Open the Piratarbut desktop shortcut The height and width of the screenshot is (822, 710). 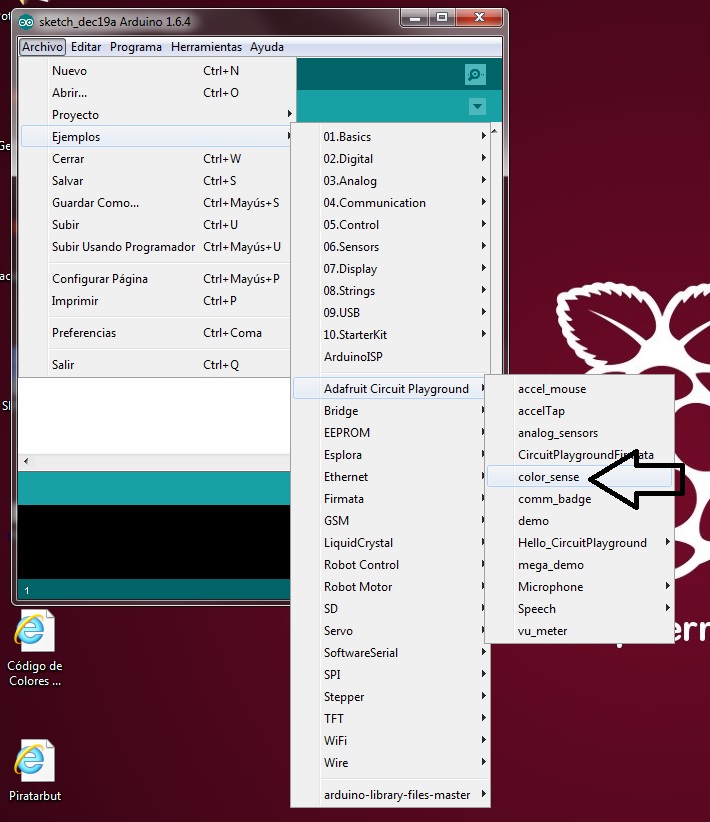tap(35, 771)
